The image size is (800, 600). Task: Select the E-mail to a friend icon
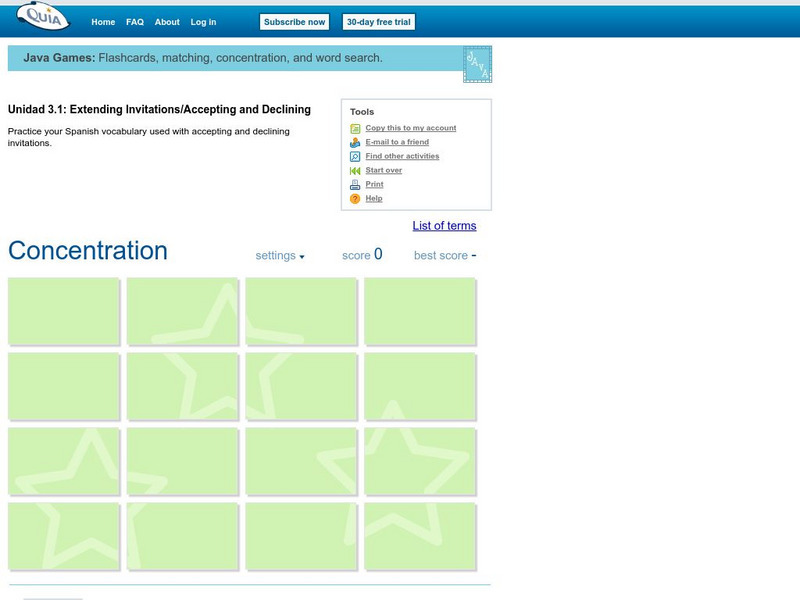pyautogui.click(x=354, y=142)
